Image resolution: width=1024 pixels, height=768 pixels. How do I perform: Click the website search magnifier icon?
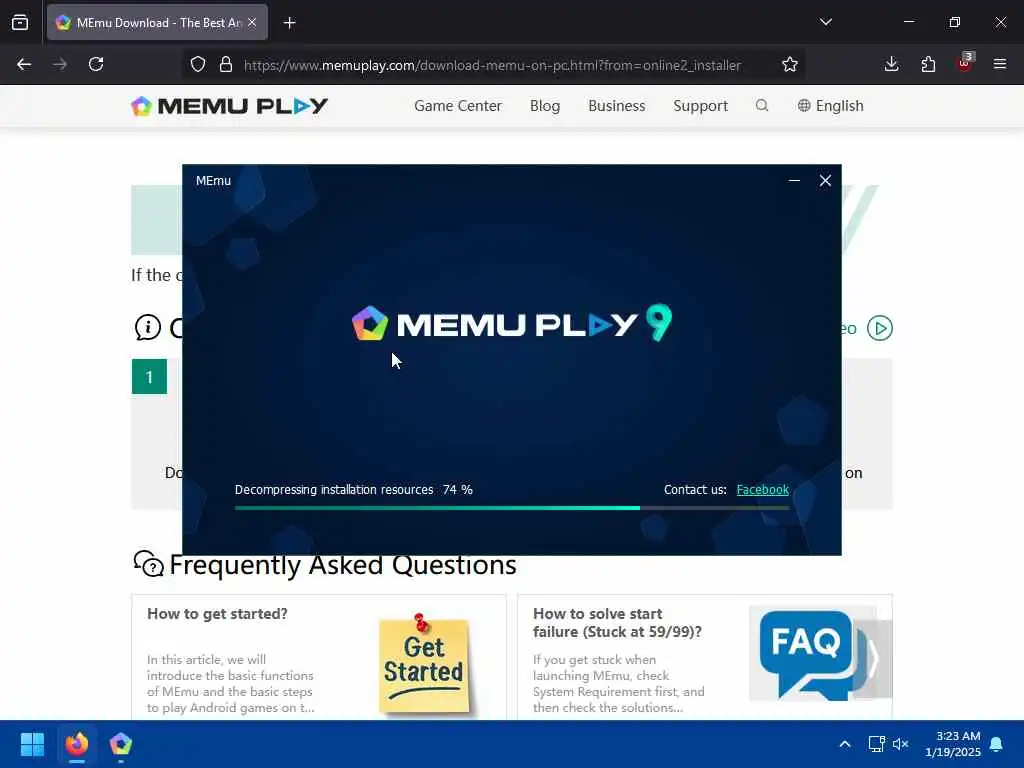pos(761,105)
